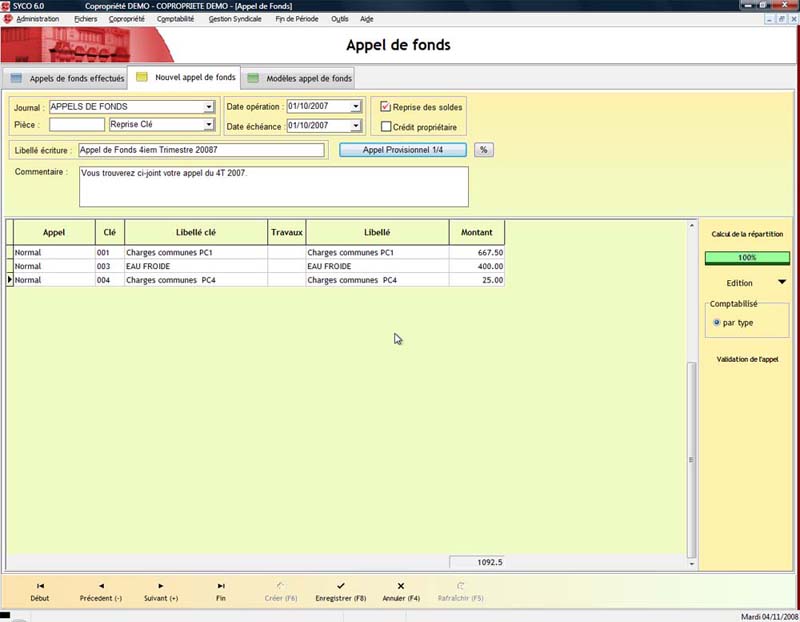This screenshot has height=622, width=800.
Task: Enable the Crédit propriétaire checkbox
Action: pyautogui.click(x=386, y=127)
